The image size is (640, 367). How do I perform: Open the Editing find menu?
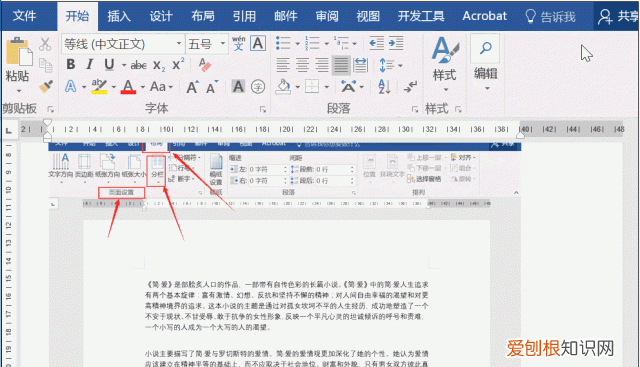tap(485, 63)
